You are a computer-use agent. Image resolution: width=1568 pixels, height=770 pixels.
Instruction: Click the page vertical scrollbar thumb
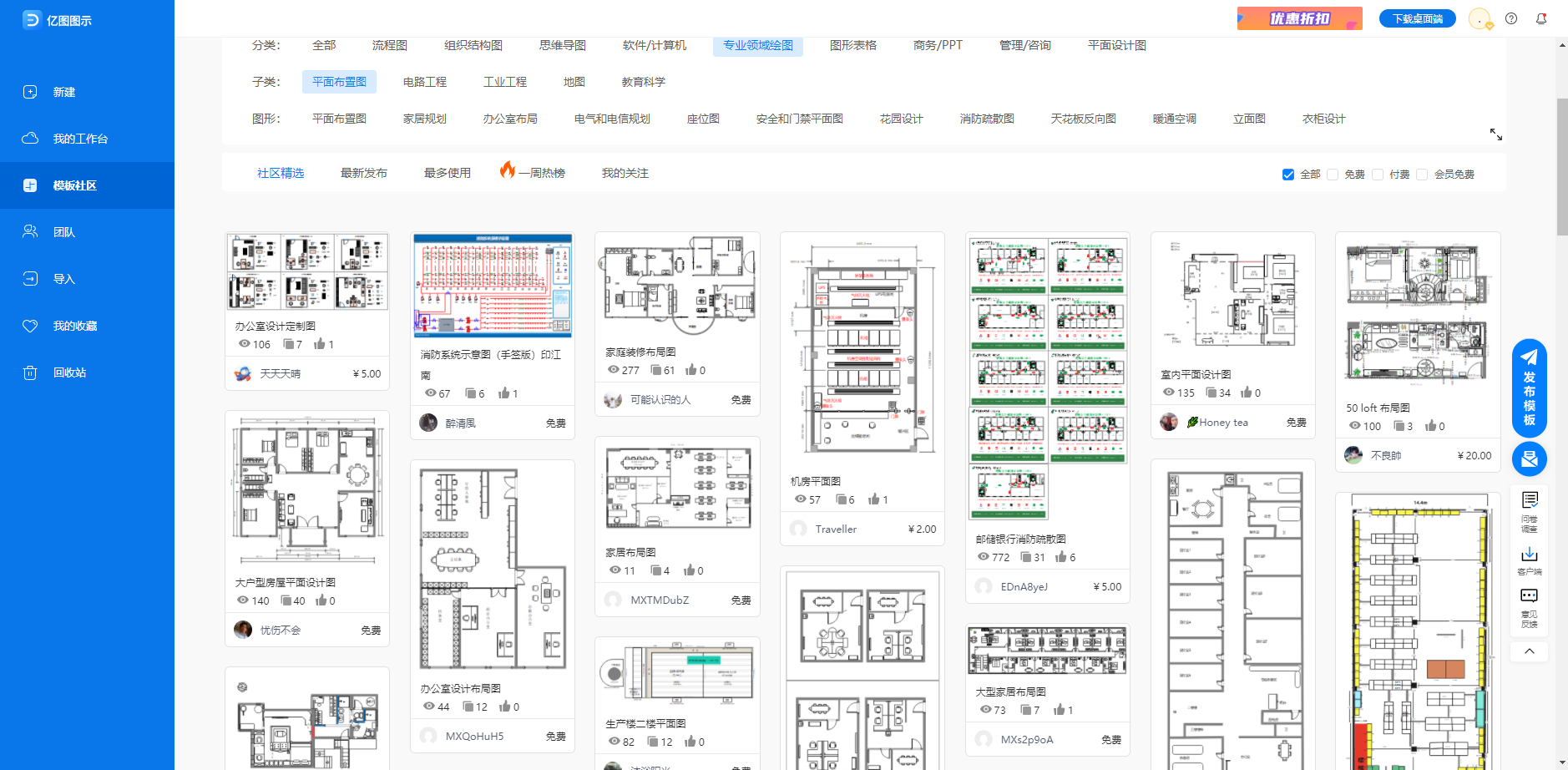click(1562, 167)
